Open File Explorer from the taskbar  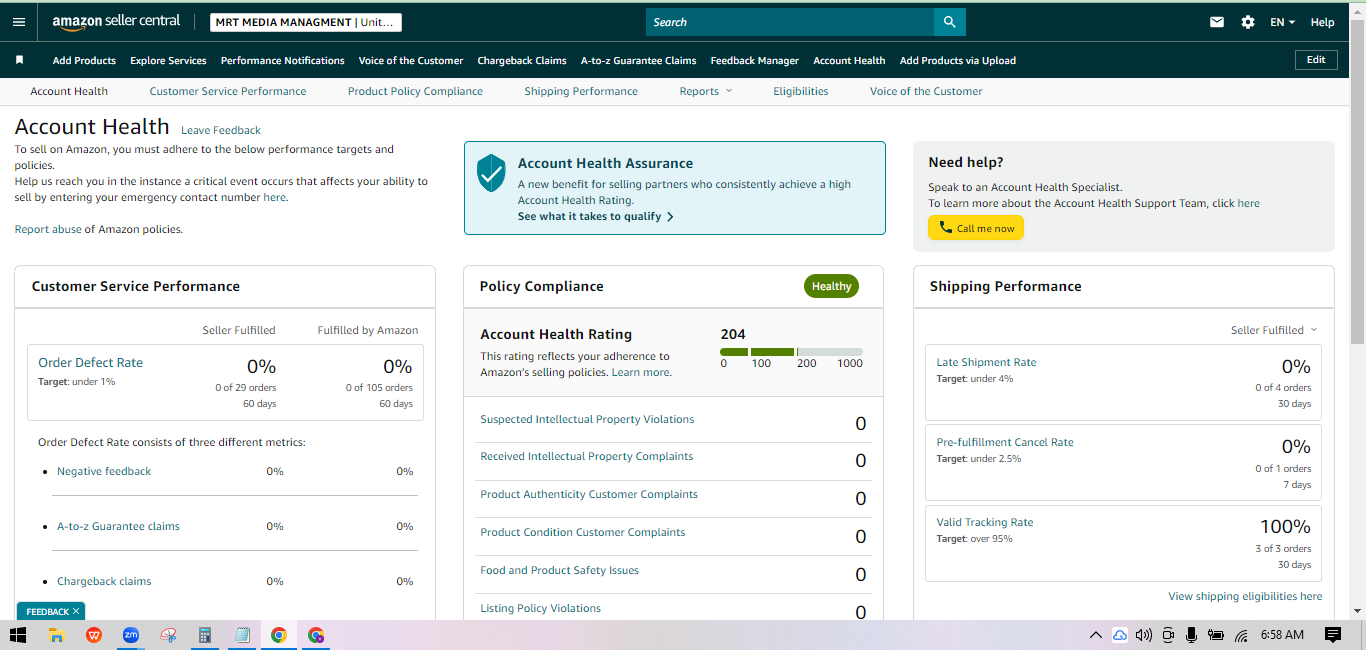click(x=56, y=635)
